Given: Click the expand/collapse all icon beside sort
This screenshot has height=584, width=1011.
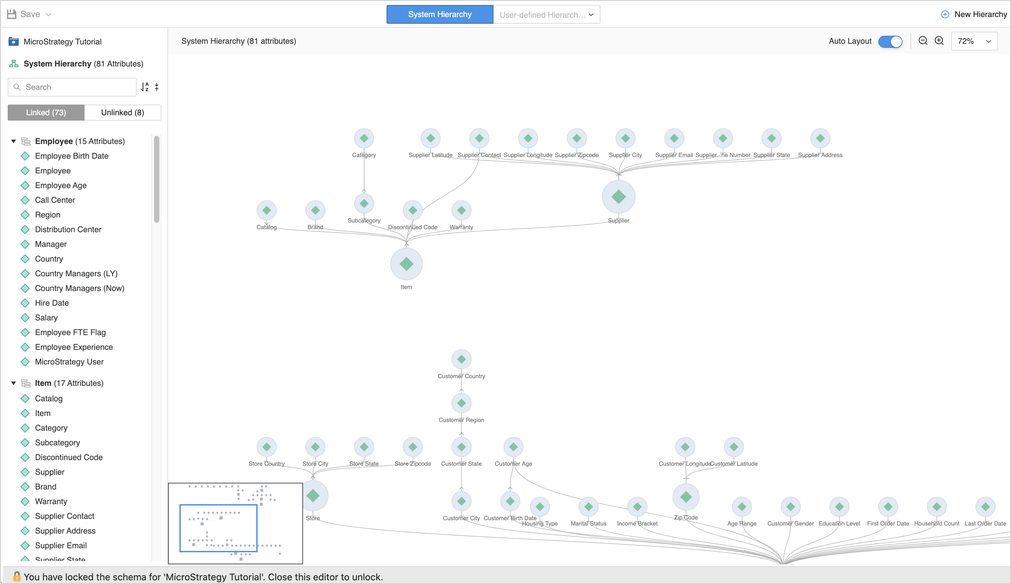Looking at the screenshot, I should [x=157, y=87].
